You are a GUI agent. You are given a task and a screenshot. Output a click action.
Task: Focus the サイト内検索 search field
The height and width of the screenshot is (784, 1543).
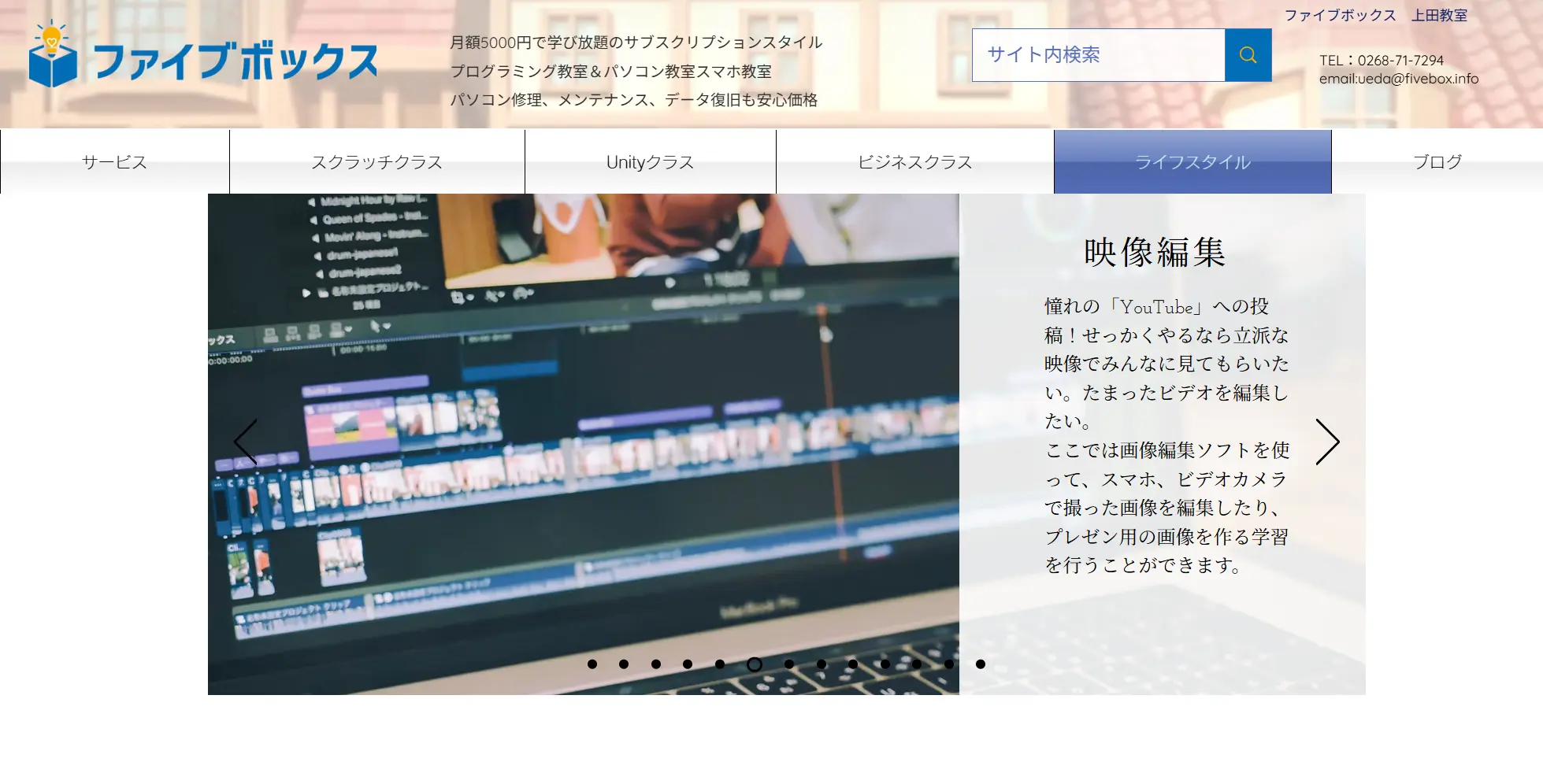[x=1099, y=55]
